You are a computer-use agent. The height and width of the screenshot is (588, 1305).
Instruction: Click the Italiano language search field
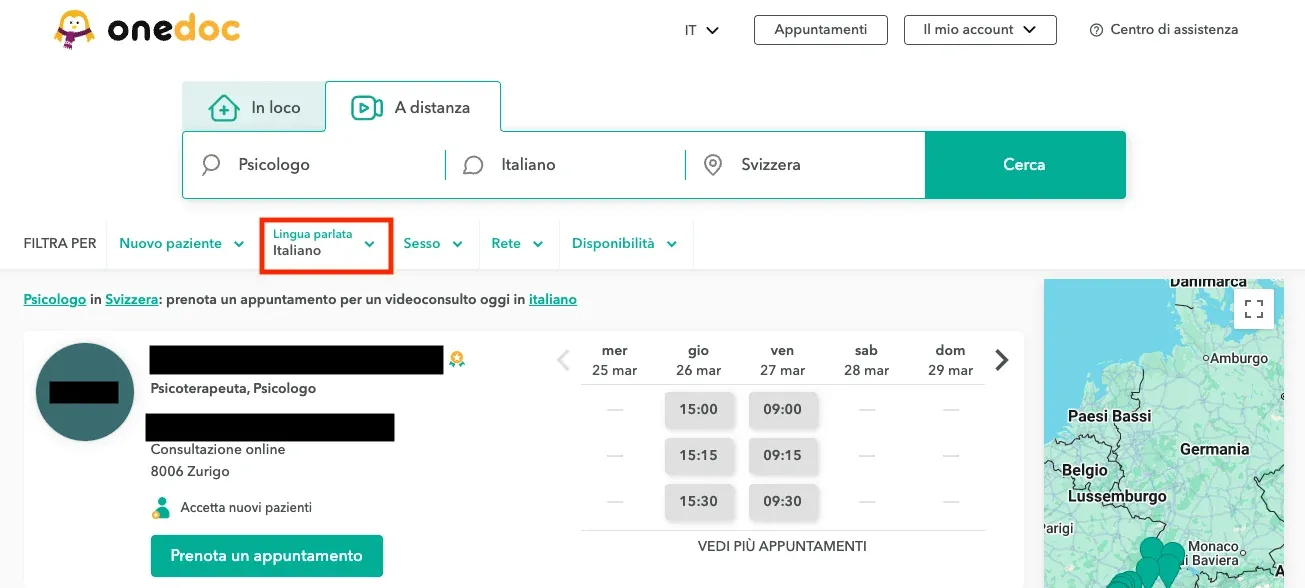565,165
